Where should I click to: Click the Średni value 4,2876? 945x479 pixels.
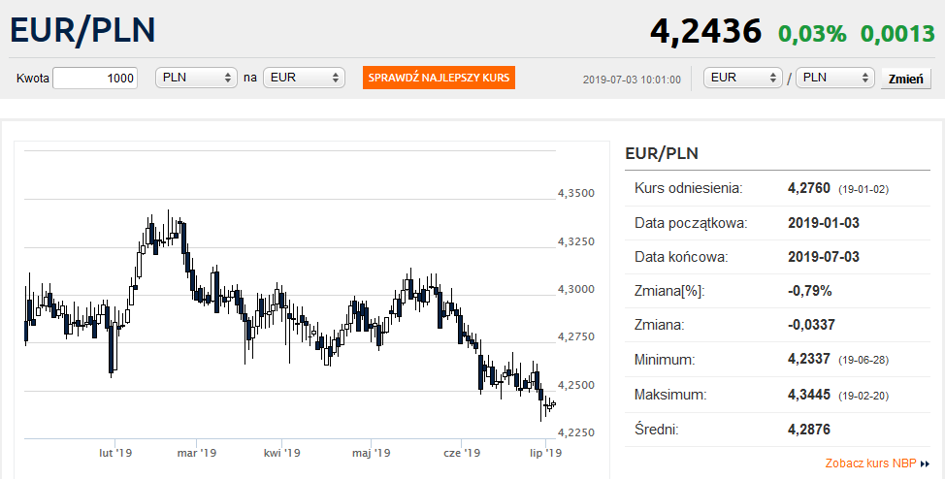(x=809, y=429)
